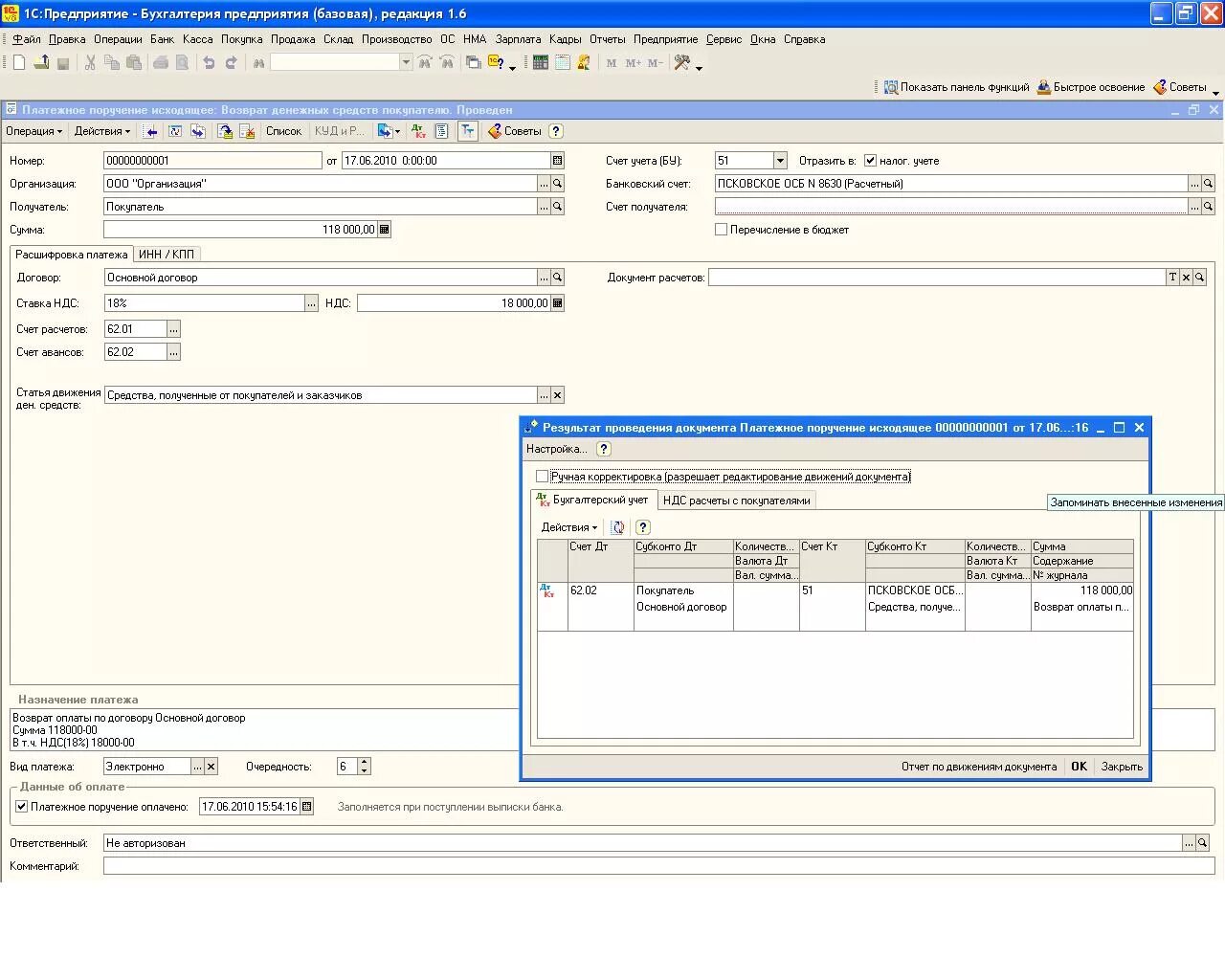
Task: Toggle the 'налог. учете' checkbox
Action: pos(870,161)
